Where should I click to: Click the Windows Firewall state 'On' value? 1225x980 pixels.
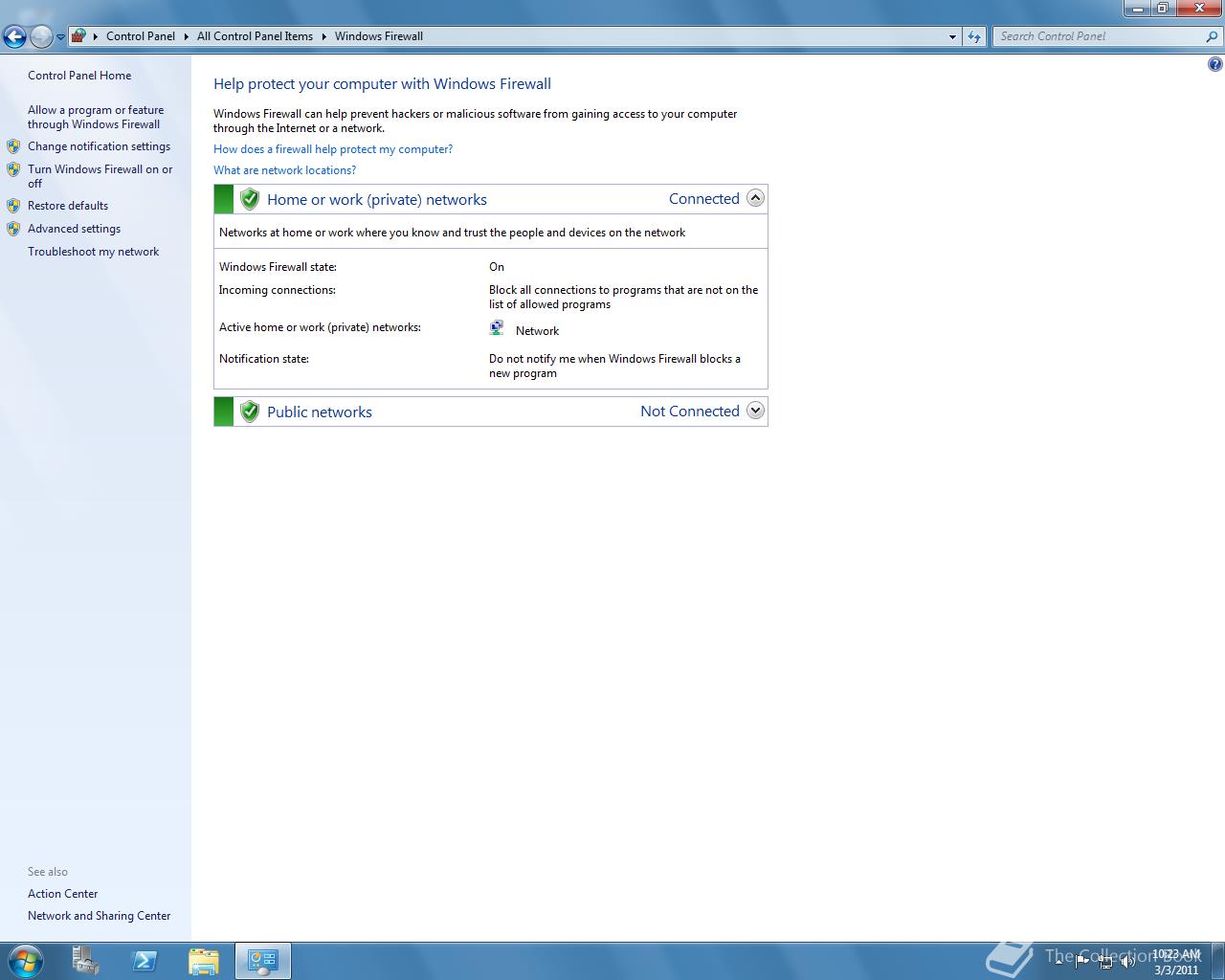(497, 267)
